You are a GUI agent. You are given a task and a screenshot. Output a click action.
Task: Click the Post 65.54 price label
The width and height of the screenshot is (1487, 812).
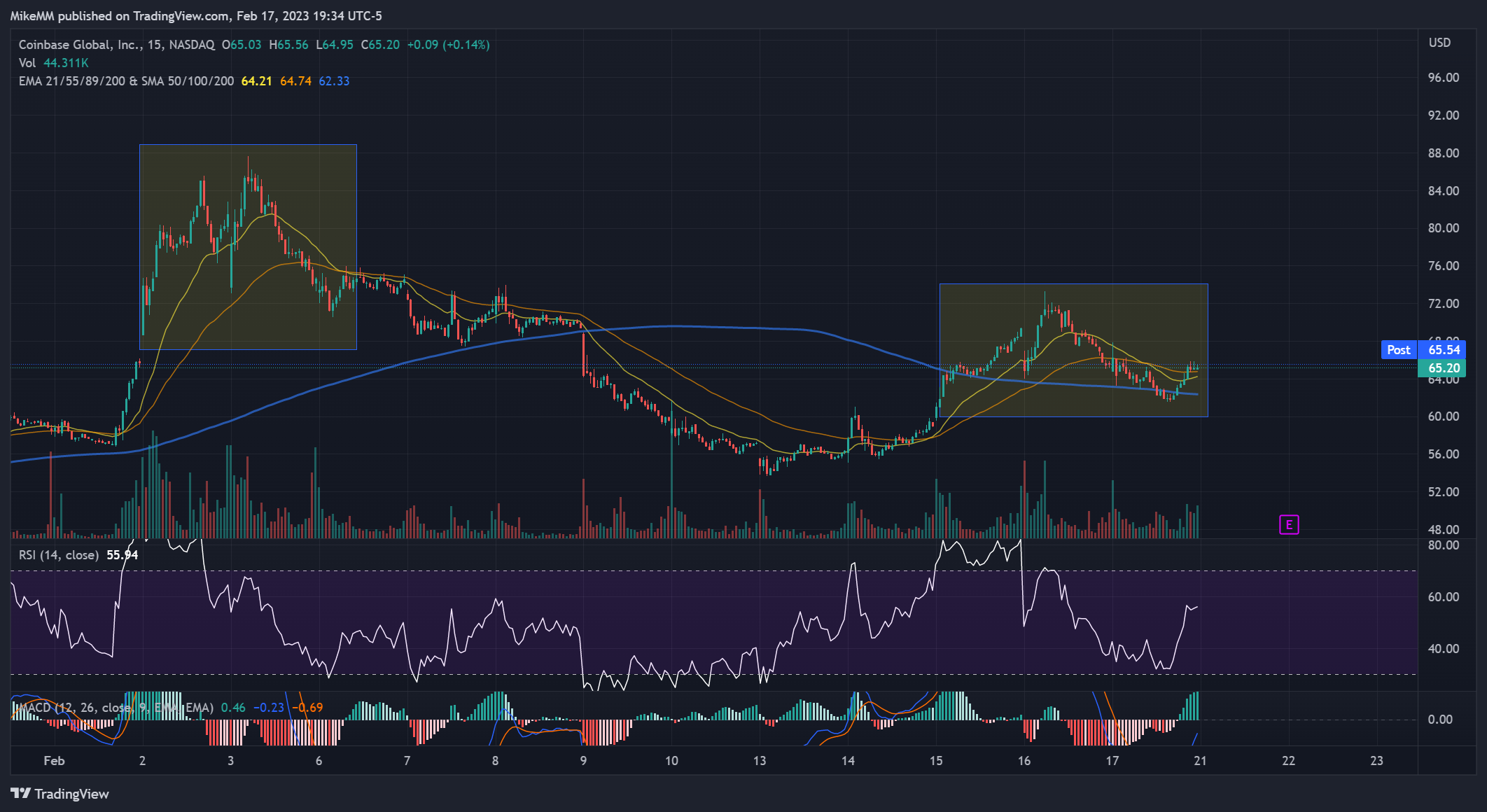pos(1423,350)
